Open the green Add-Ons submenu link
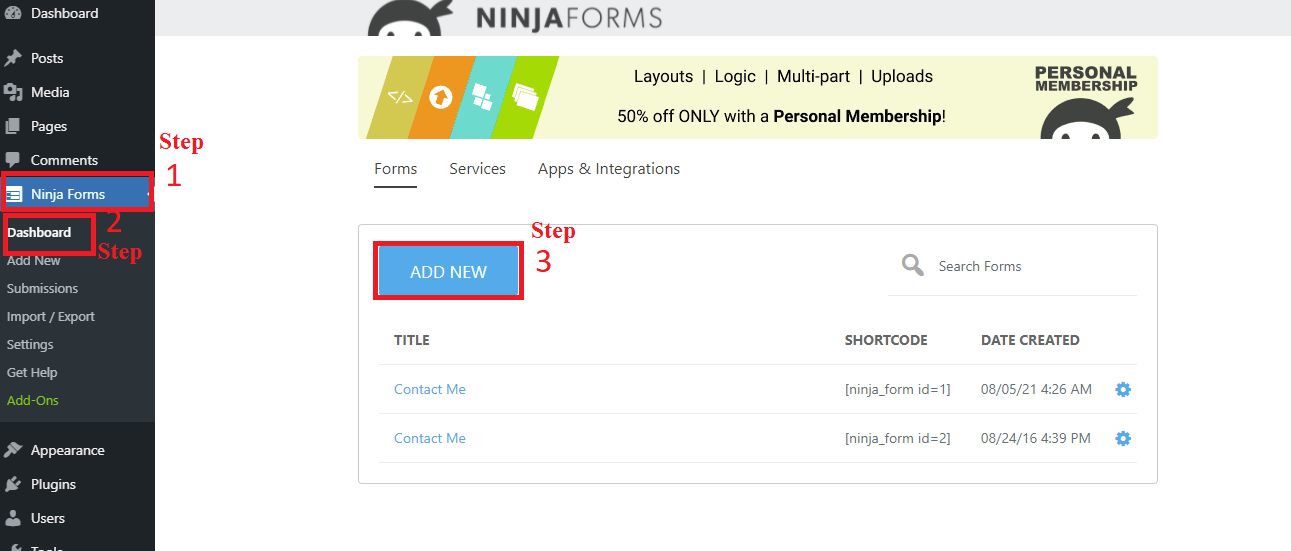The image size is (1291, 551). click(x=33, y=400)
